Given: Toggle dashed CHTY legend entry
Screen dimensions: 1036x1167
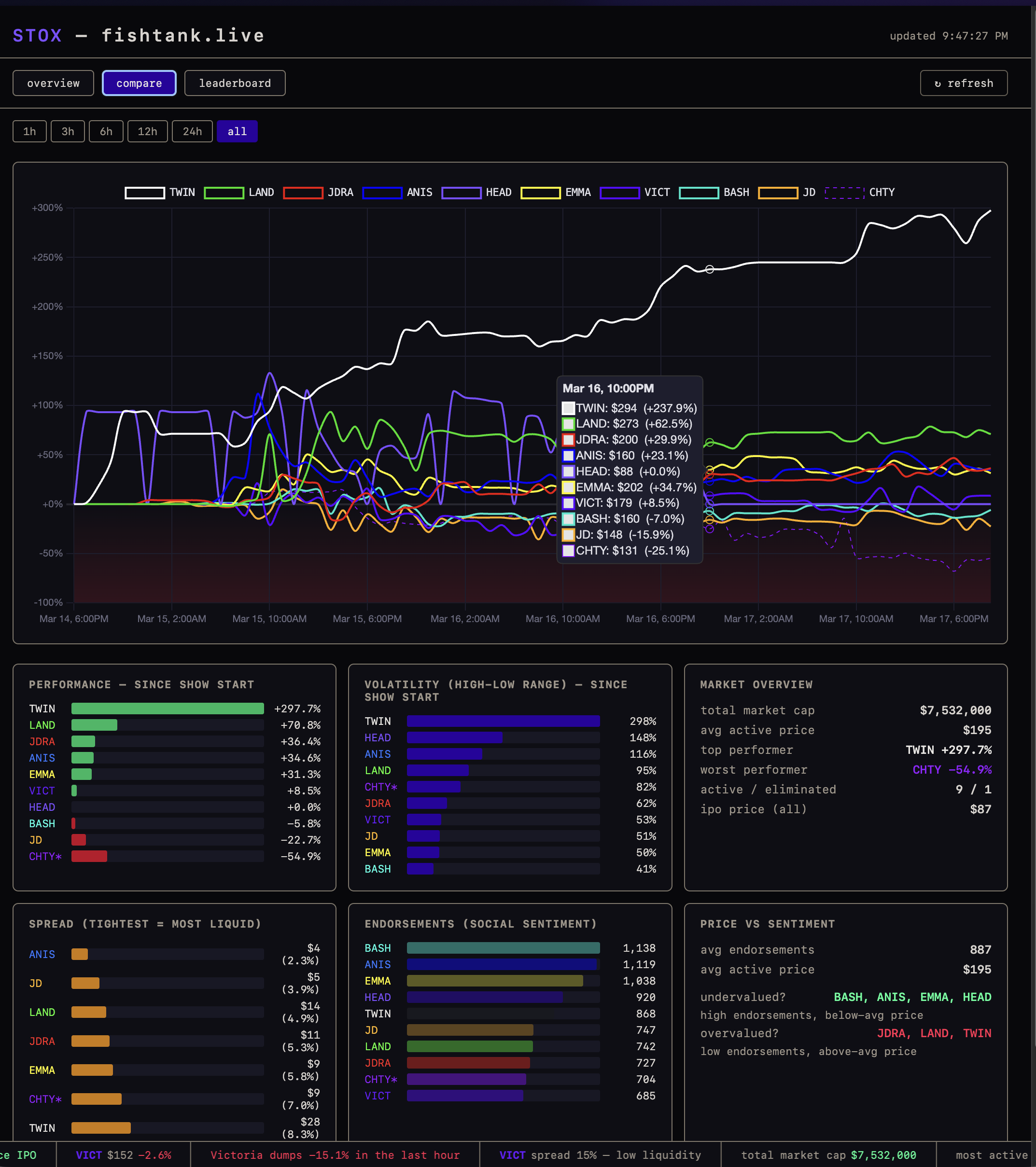Looking at the screenshot, I should (x=845, y=193).
